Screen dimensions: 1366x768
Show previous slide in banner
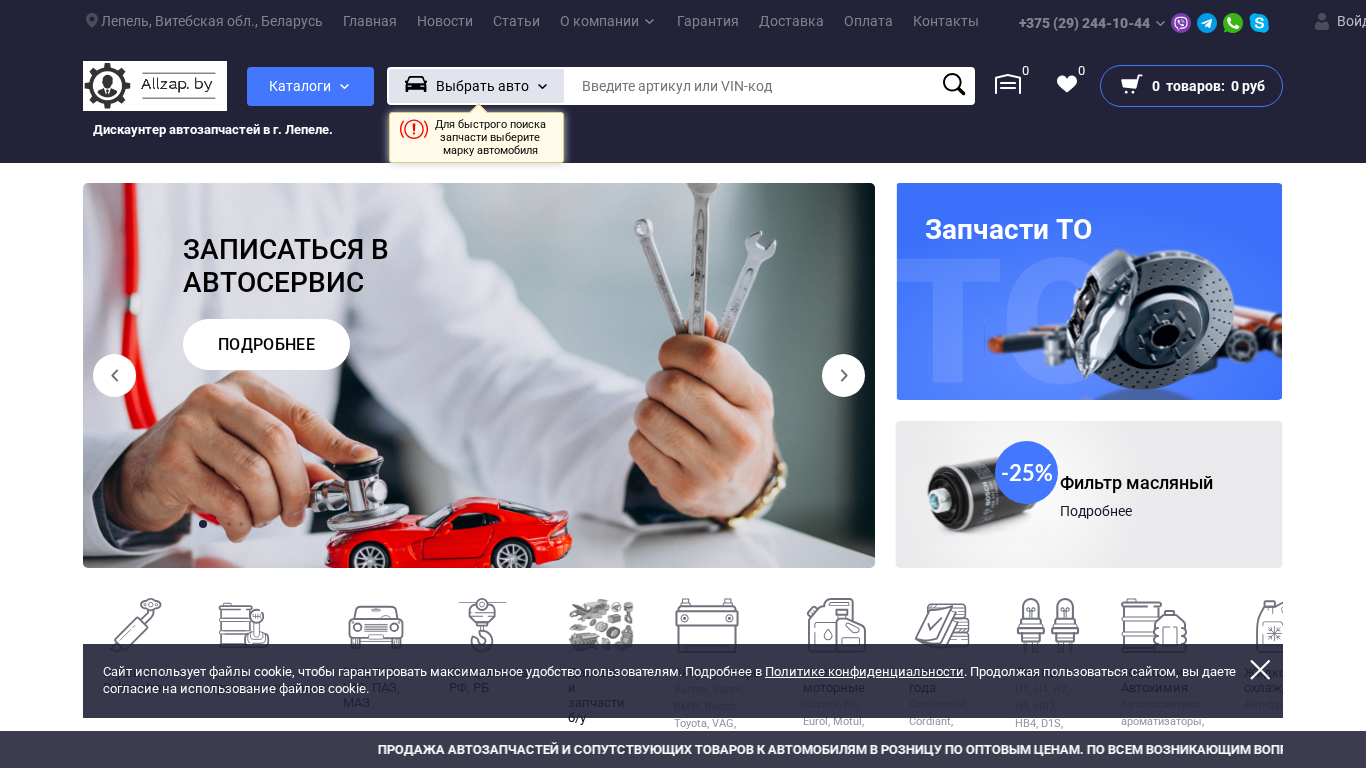pos(114,375)
